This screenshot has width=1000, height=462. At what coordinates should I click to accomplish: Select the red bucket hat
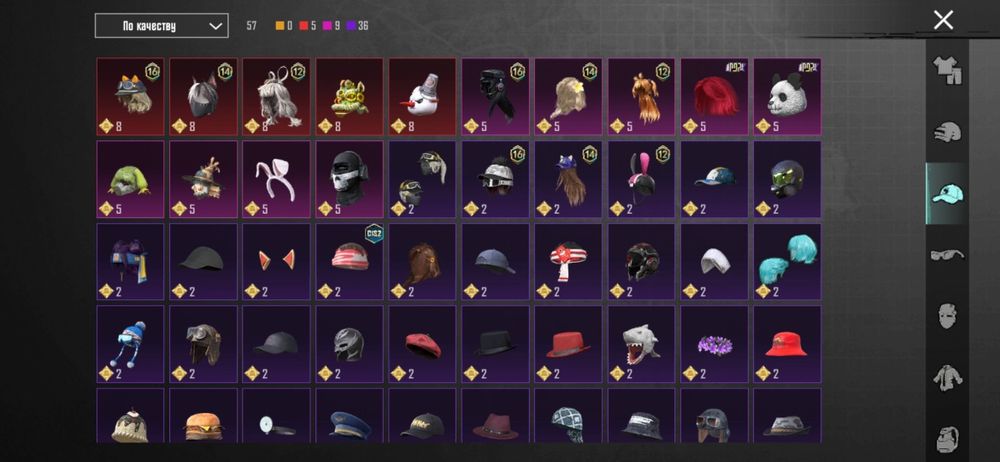coord(787,344)
